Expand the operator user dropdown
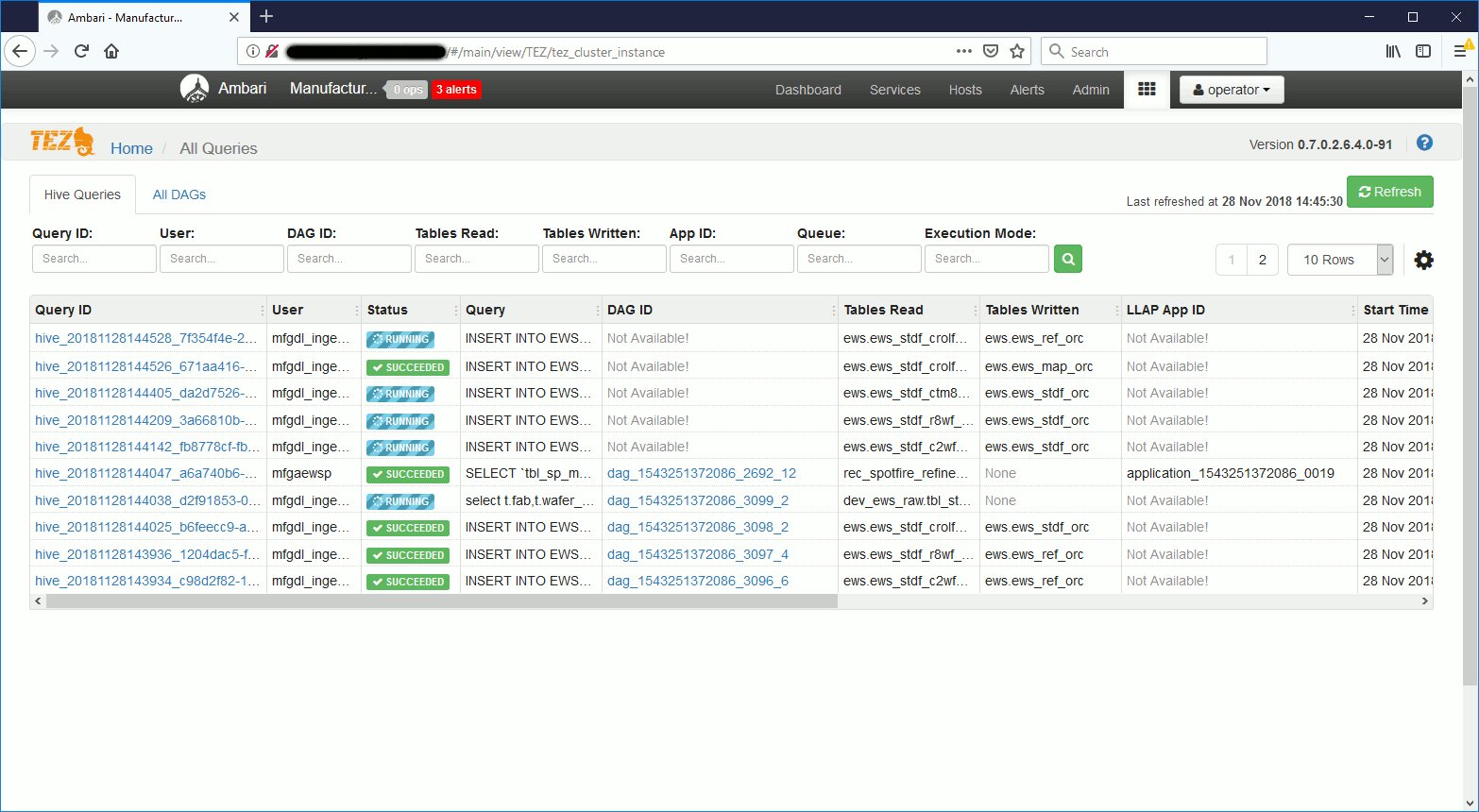 (x=1232, y=90)
